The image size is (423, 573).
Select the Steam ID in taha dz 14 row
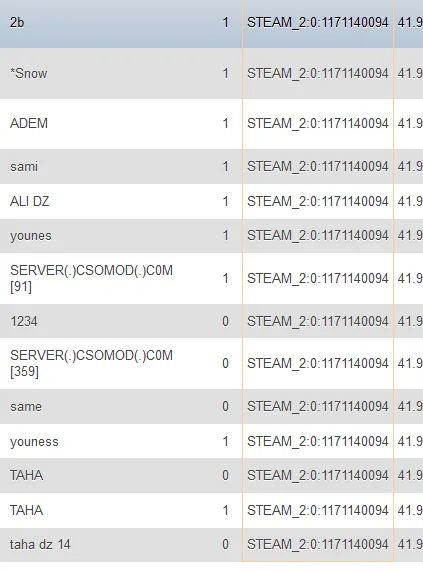(x=318, y=544)
